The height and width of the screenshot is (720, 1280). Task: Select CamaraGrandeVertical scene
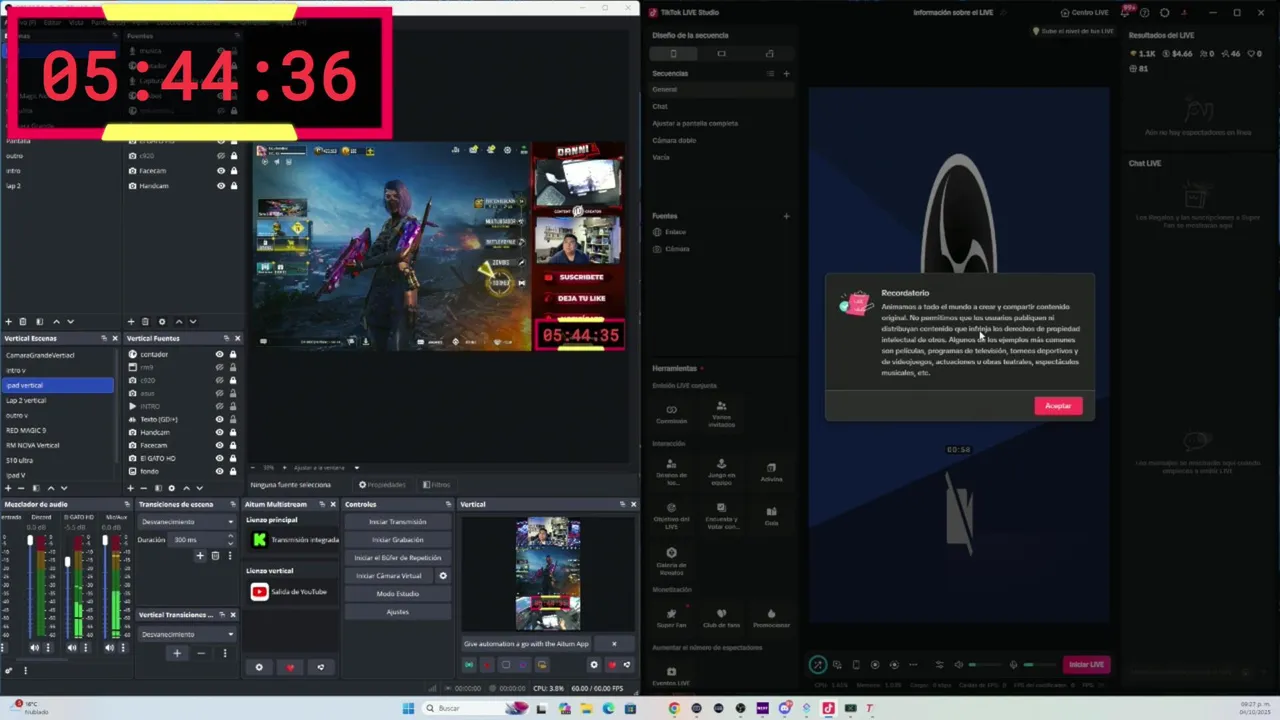click(58, 355)
